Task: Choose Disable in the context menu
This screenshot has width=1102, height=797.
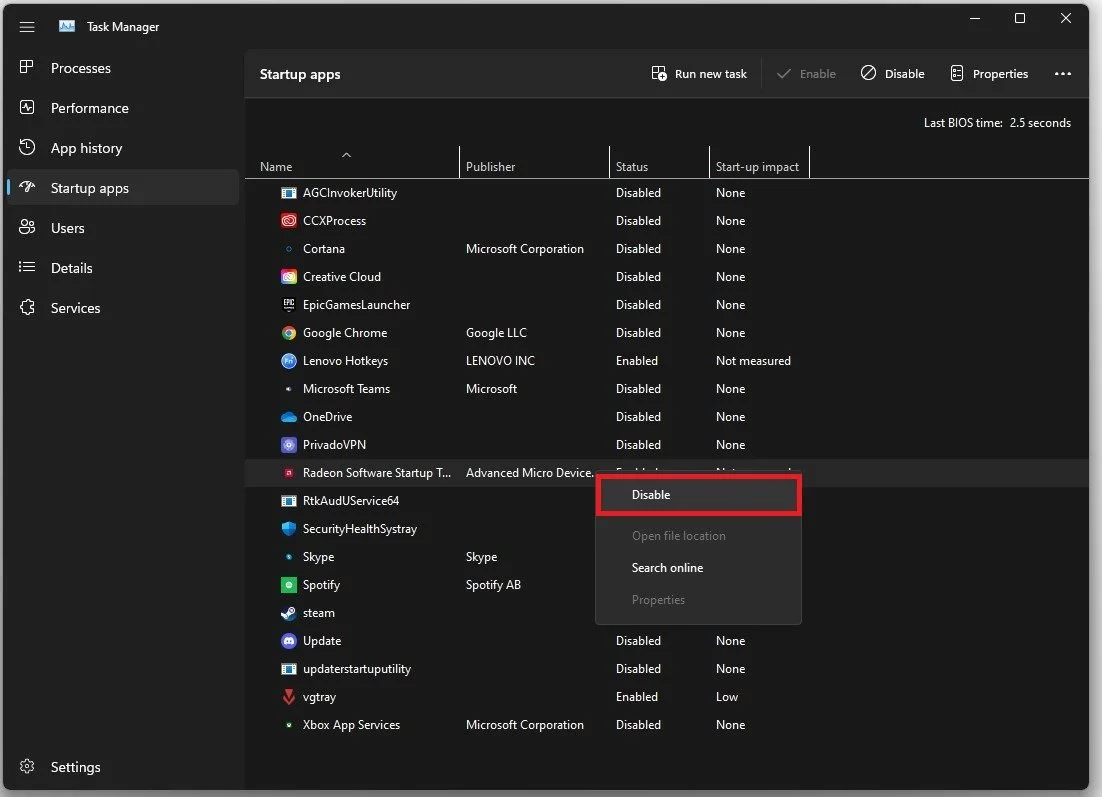Action: coord(698,495)
